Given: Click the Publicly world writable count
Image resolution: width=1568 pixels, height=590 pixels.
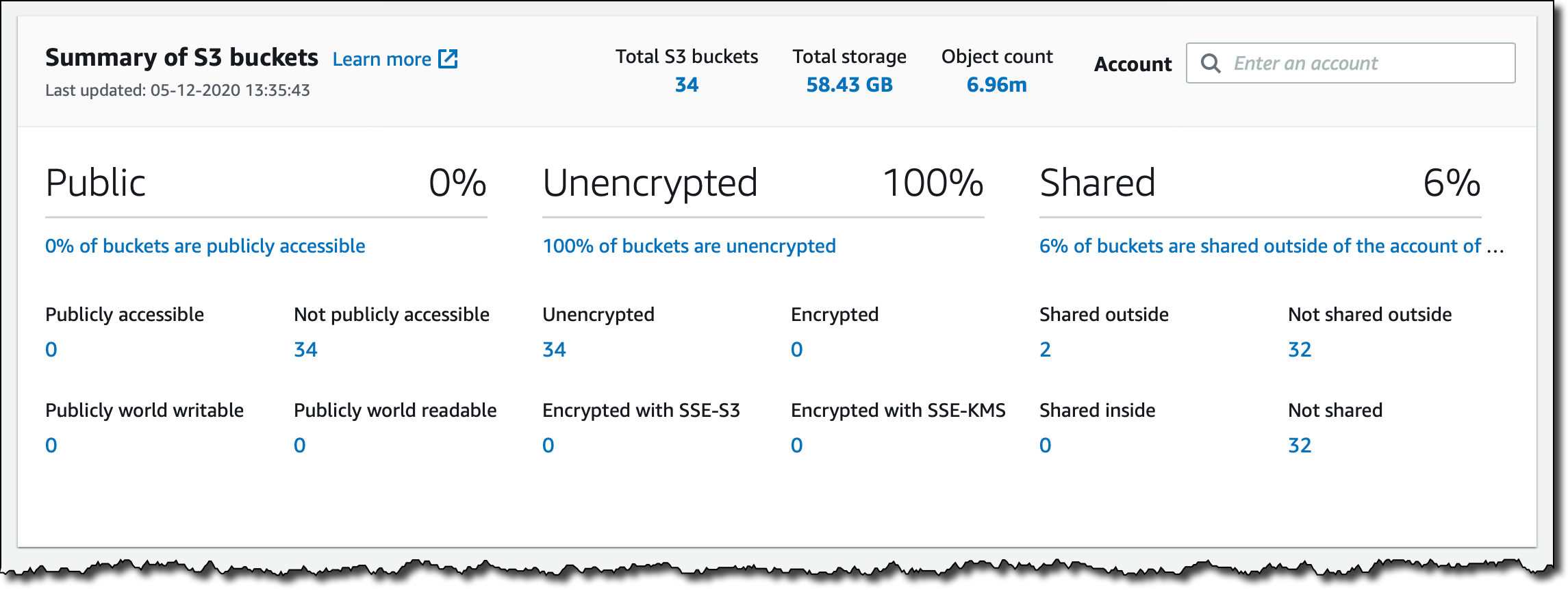Looking at the screenshot, I should tap(51, 446).
